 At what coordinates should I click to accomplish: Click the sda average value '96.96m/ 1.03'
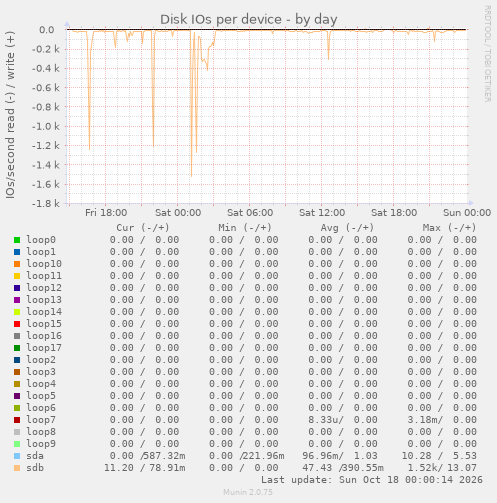click(x=340, y=456)
